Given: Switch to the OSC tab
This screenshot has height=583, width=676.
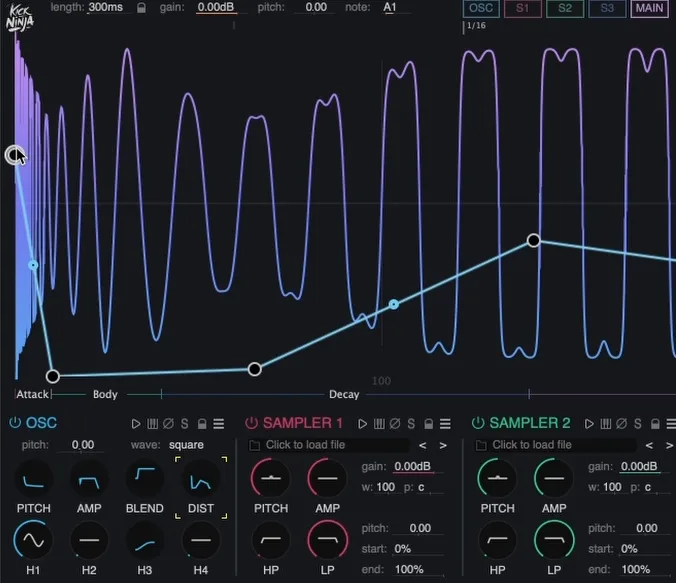Looking at the screenshot, I should coord(481,8).
